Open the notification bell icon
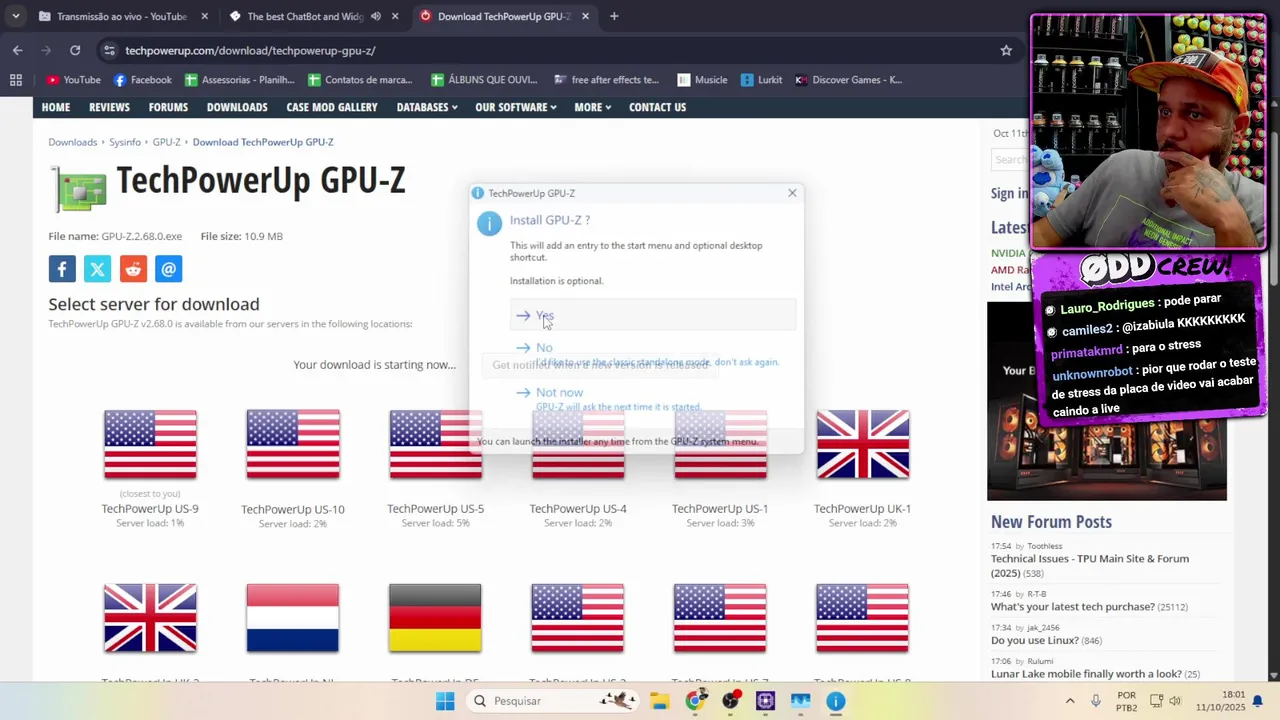This screenshot has width=1280, height=720. 1258,701
